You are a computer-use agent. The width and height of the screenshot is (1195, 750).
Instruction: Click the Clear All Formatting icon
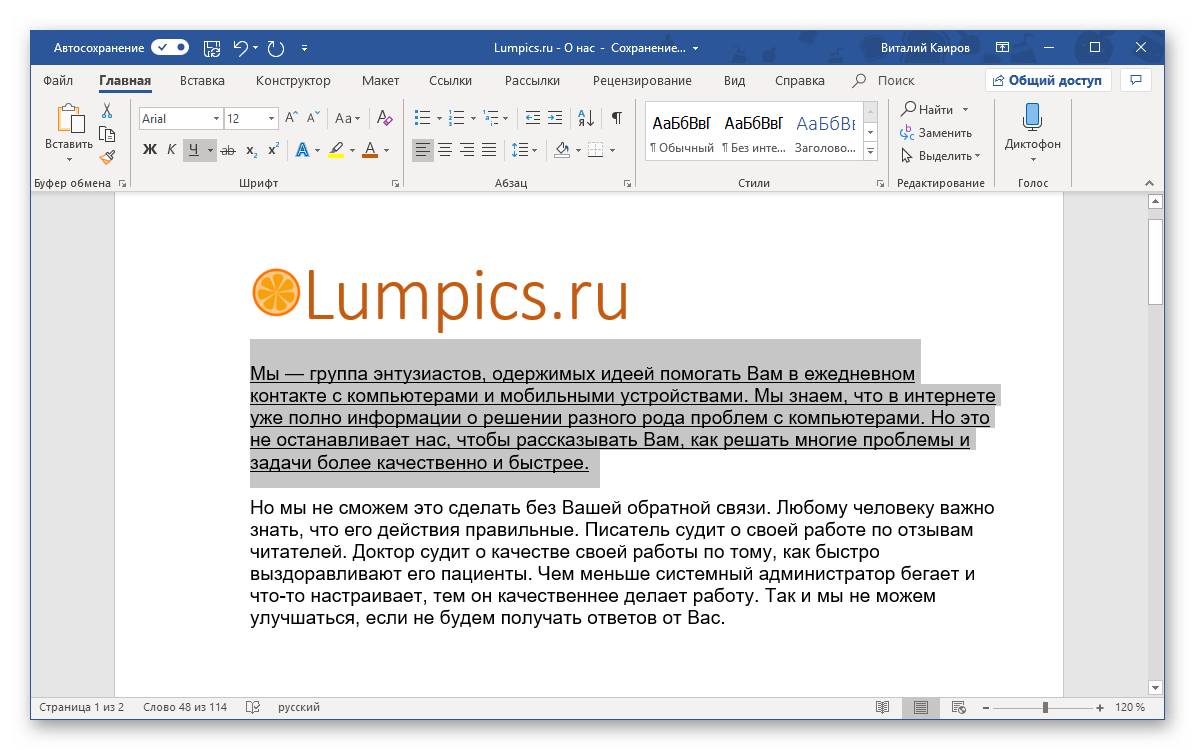point(382,118)
